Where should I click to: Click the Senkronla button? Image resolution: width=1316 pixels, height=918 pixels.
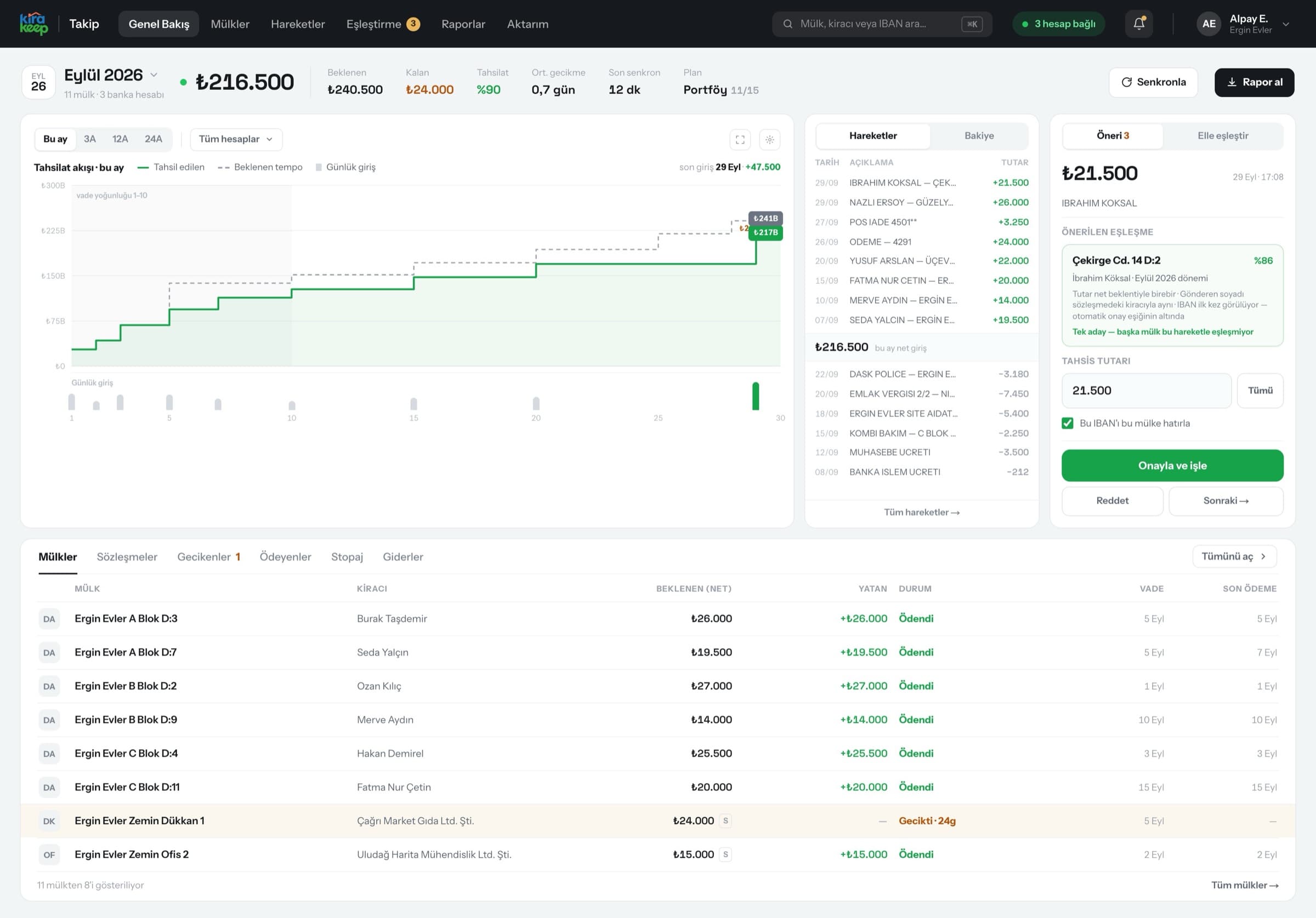click(x=1153, y=82)
